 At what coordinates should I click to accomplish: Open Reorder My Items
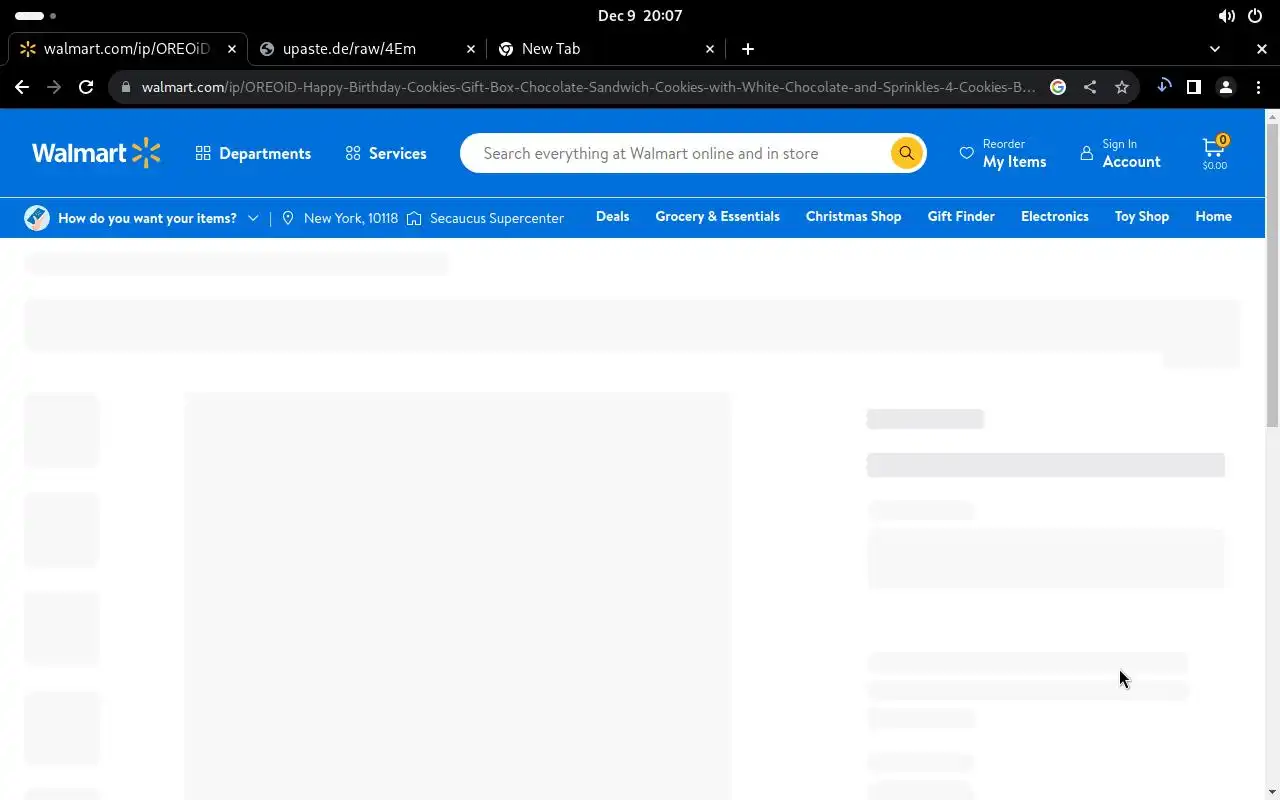(x=1003, y=153)
